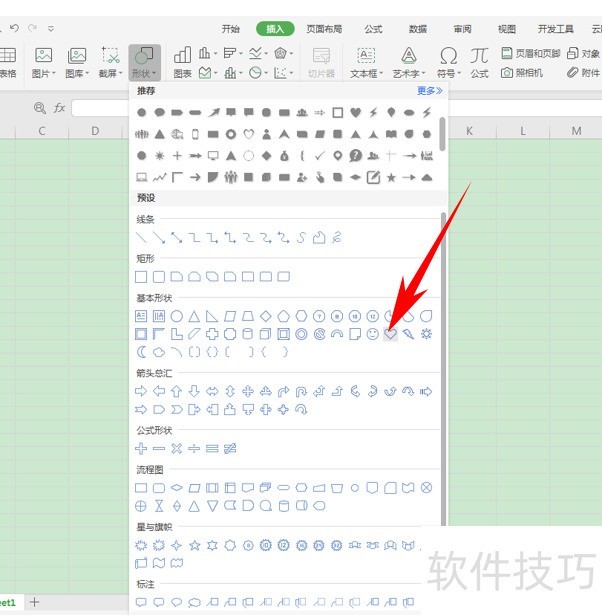Open the Review (审阅) tab

pyautogui.click(x=463, y=29)
